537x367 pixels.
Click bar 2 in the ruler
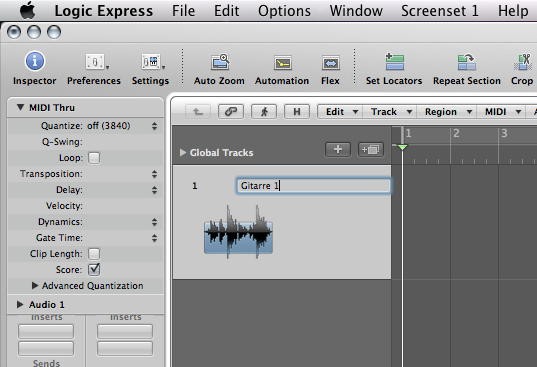tap(456, 133)
